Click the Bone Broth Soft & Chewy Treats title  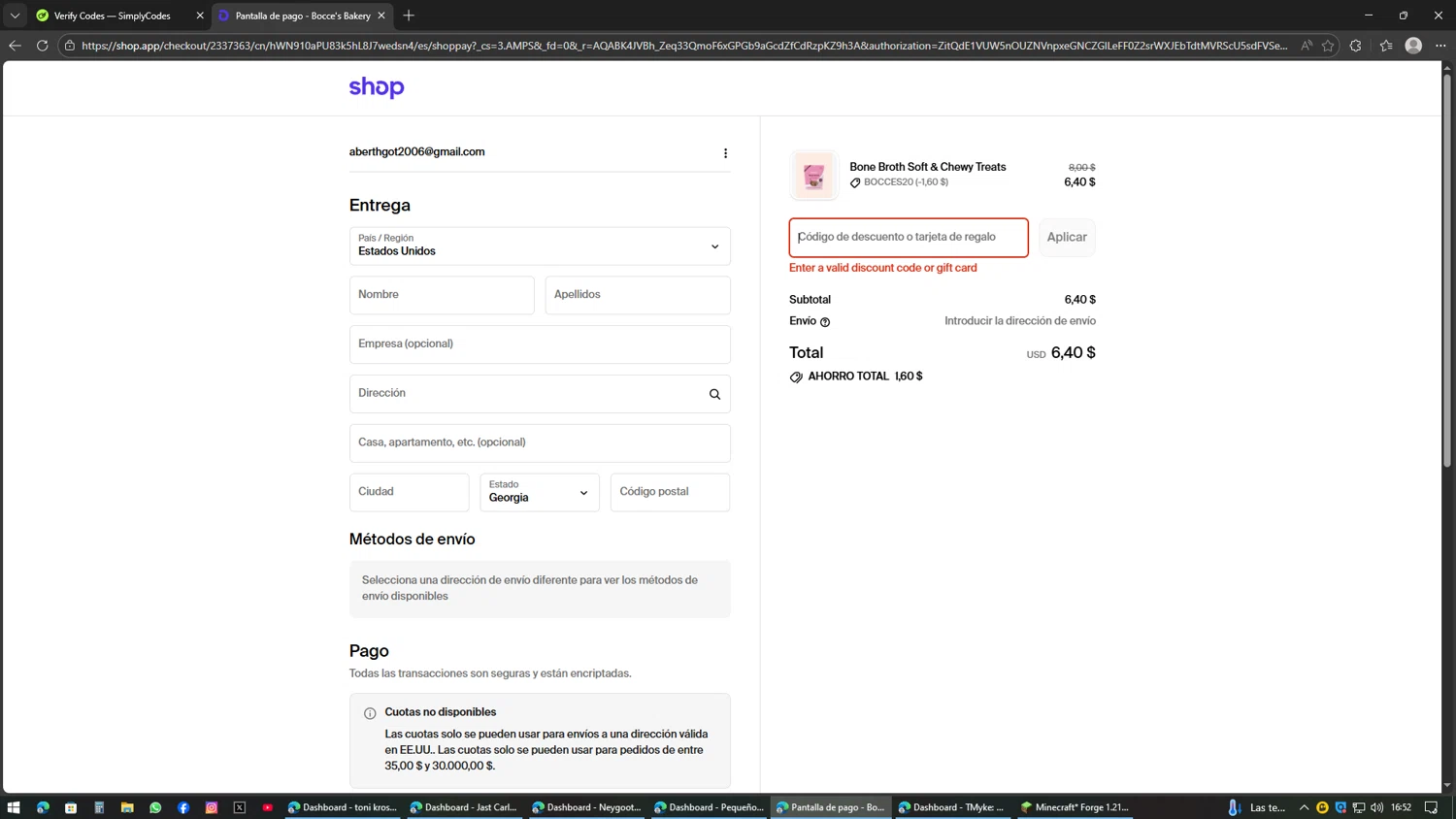pos(927,167)
